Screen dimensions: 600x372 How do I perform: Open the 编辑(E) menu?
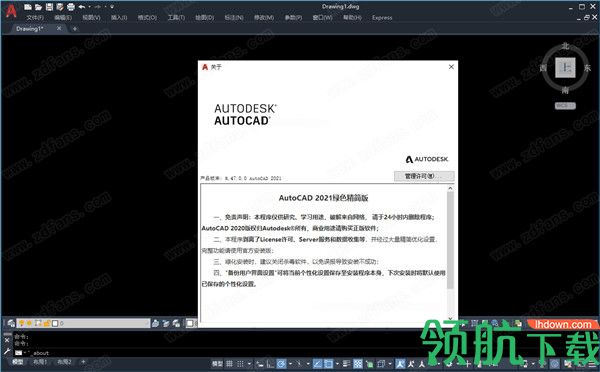(63, 18)
